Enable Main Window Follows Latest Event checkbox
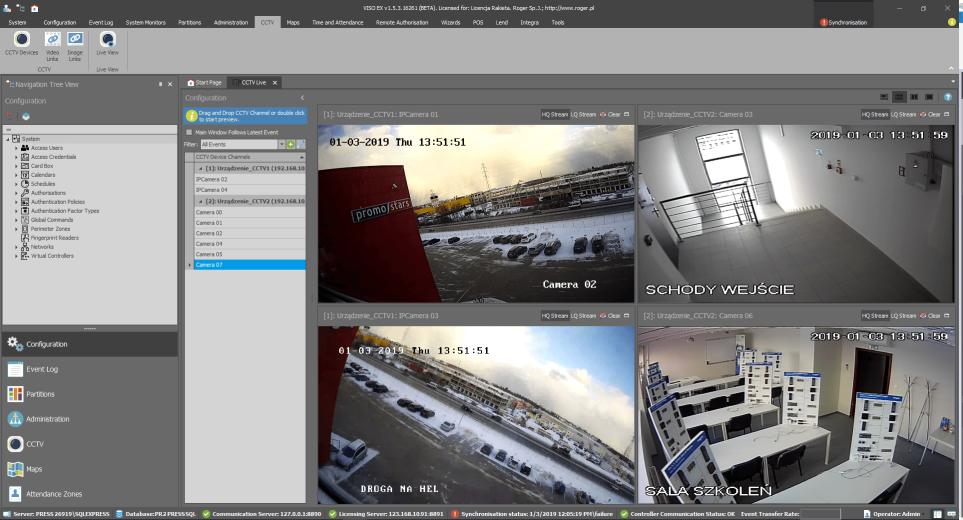963x520 pixels. [189, 132]
